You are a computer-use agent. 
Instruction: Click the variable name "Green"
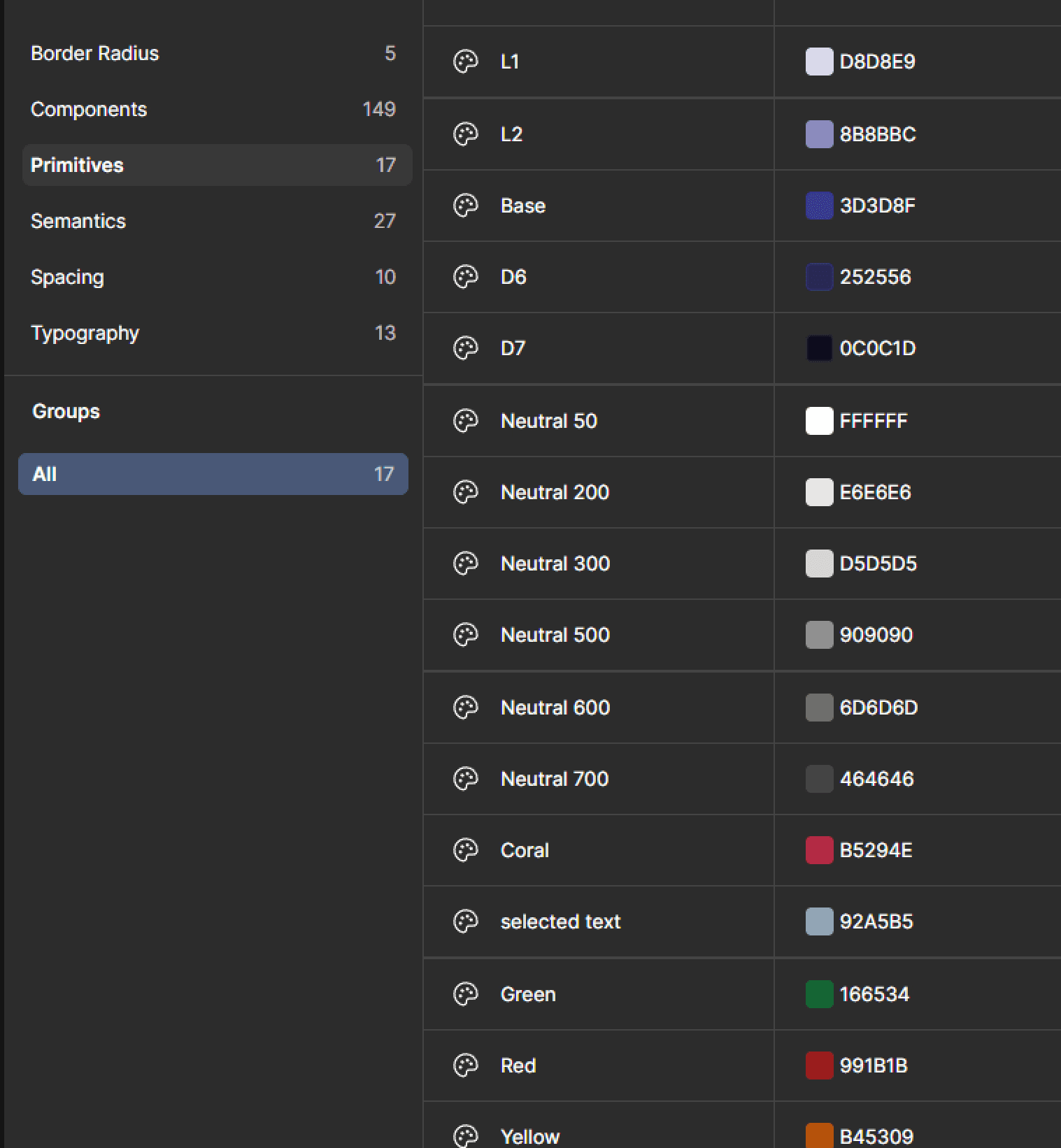(x=528, y=994)
